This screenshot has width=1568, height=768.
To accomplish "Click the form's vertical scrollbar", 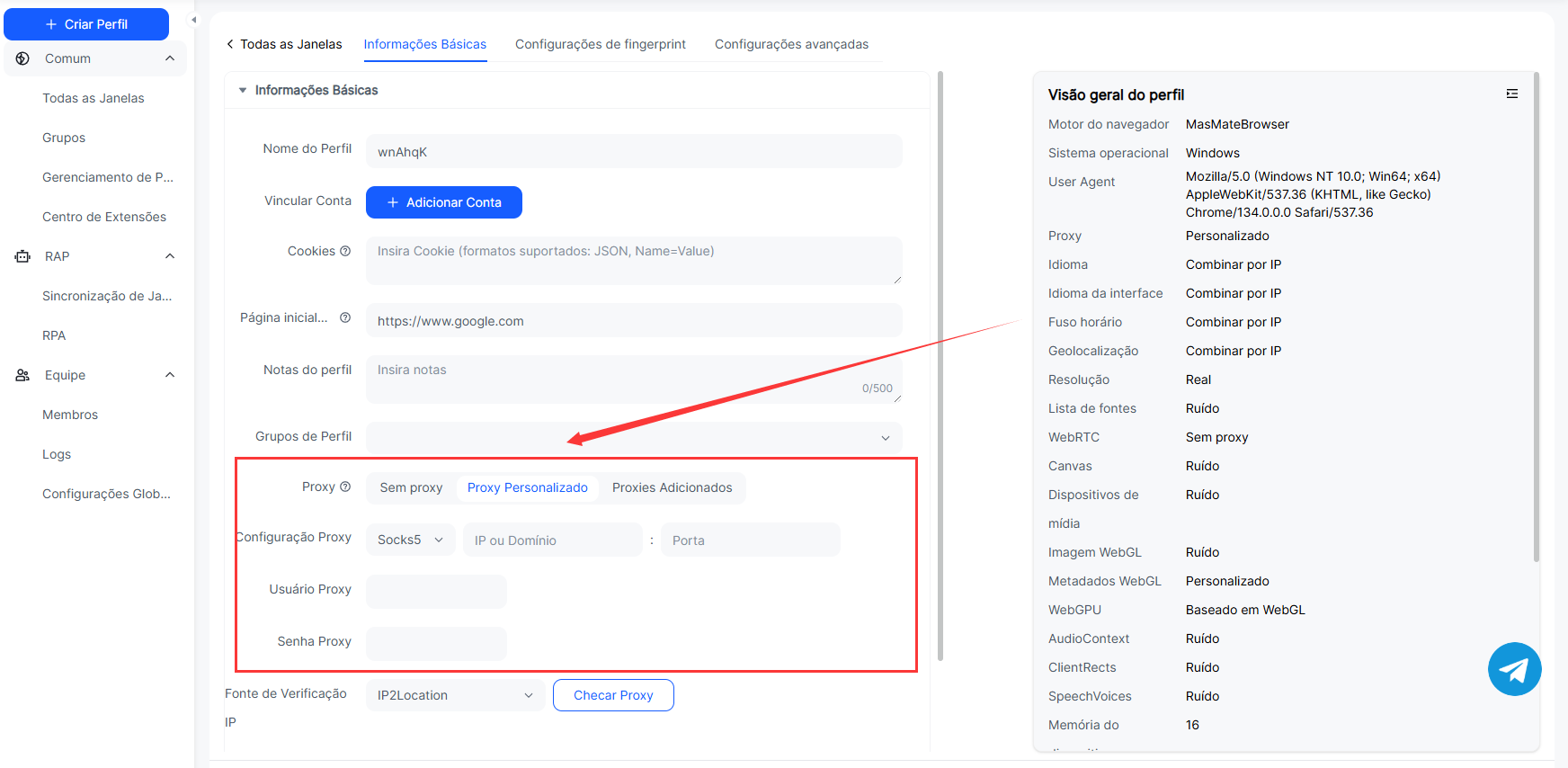I will tap(940, 360).
